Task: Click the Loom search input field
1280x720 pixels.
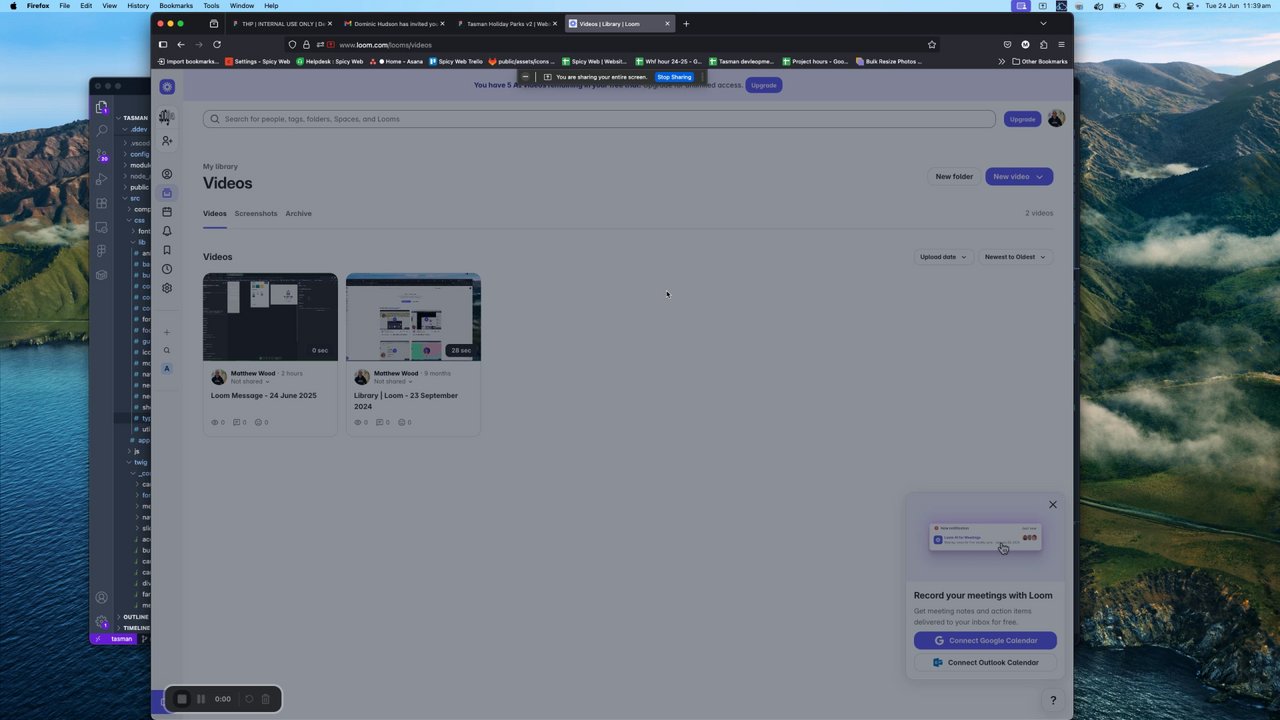Action: 599,119
